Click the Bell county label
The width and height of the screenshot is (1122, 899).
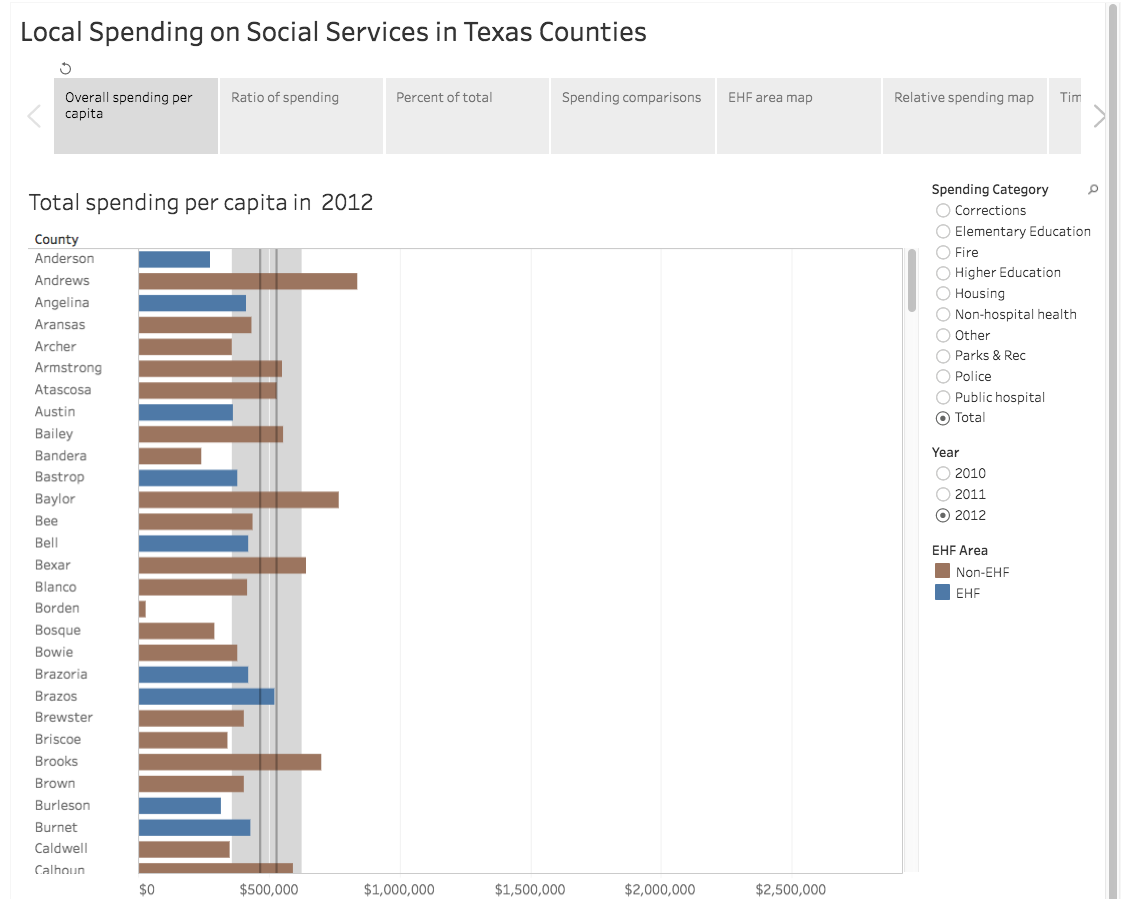click(x=47, y=543)
